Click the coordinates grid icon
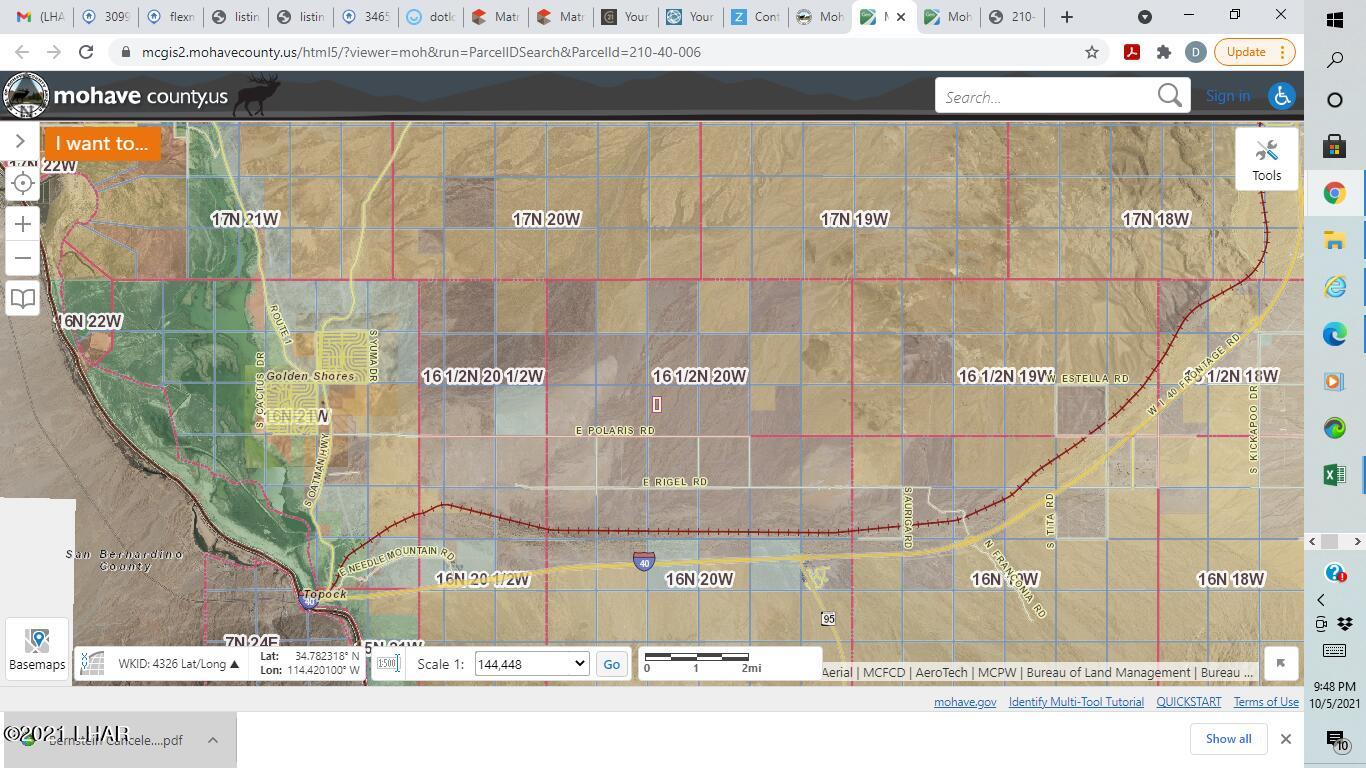 tap(92, 663)
